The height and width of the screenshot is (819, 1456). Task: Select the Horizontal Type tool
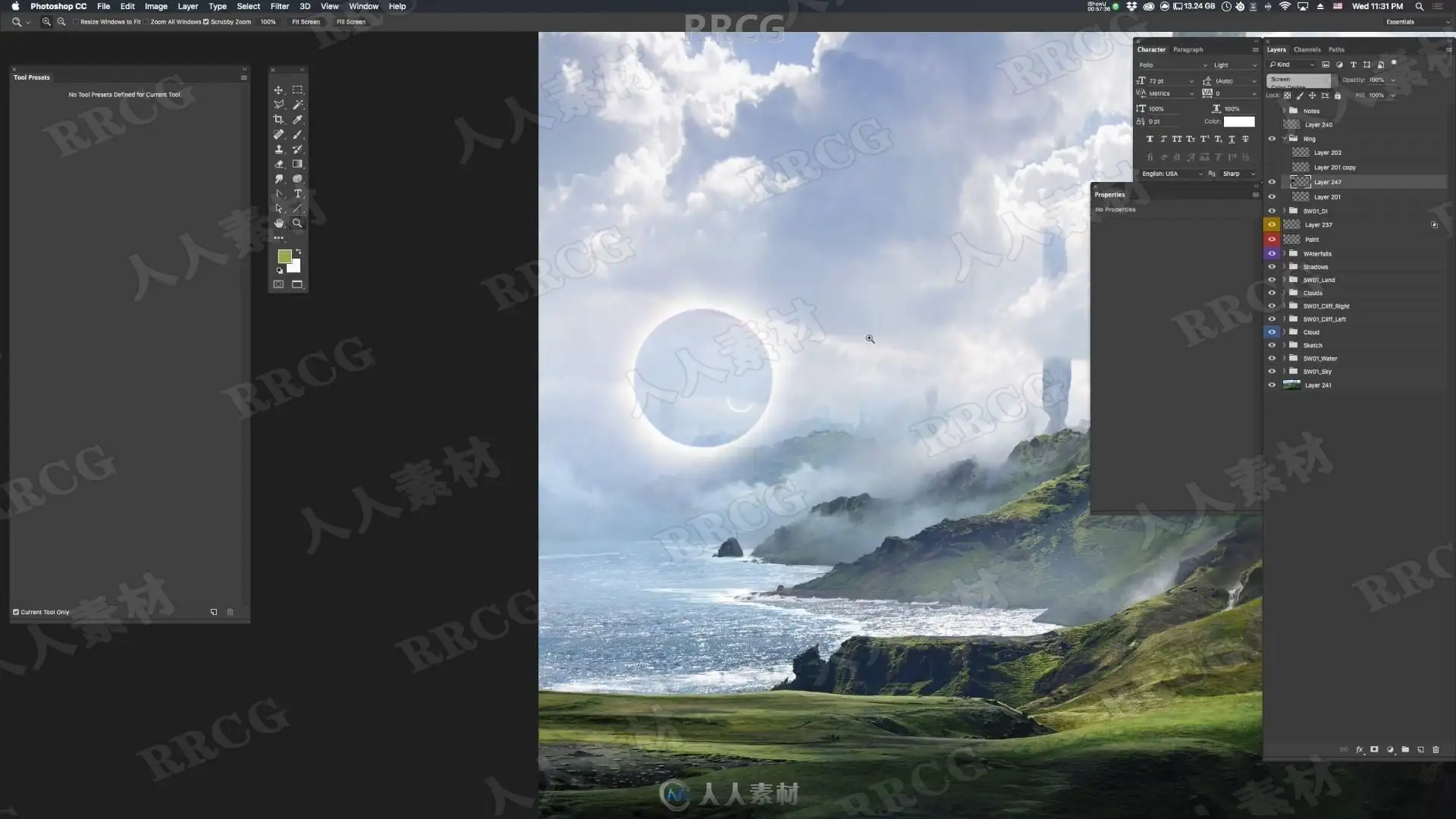[x=297, y=193]
